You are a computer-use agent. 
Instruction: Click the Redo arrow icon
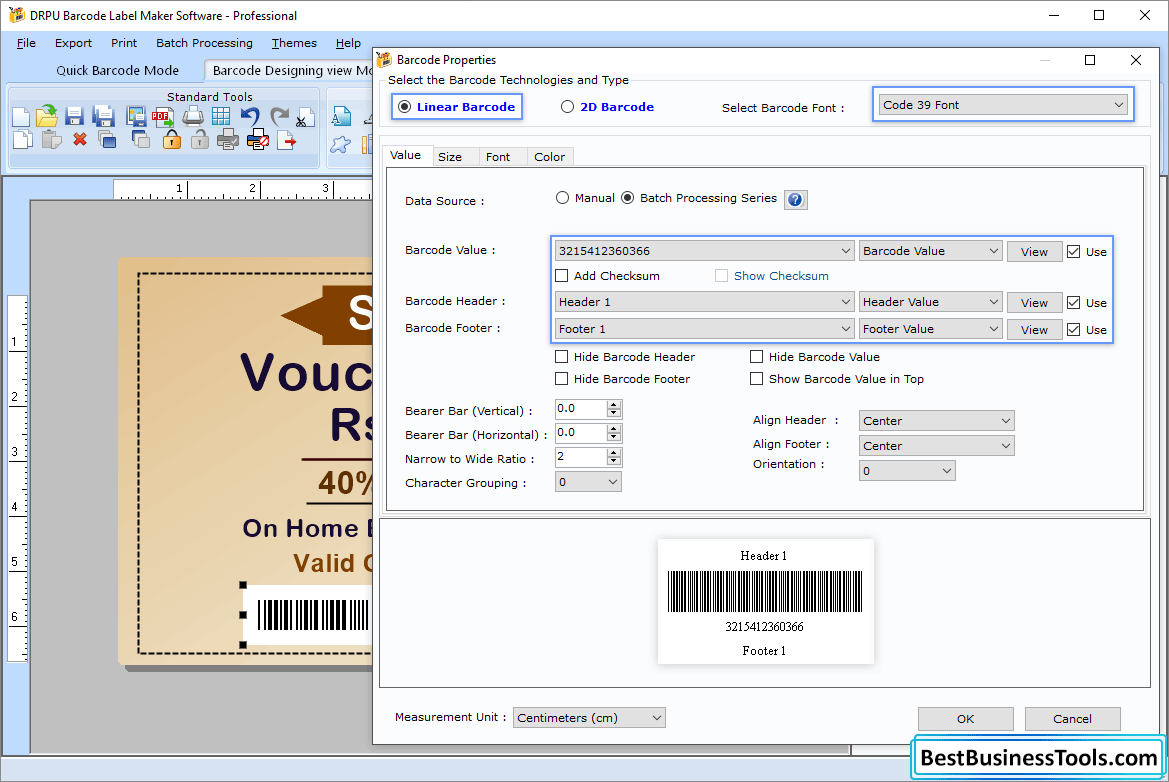coord(278,116)
